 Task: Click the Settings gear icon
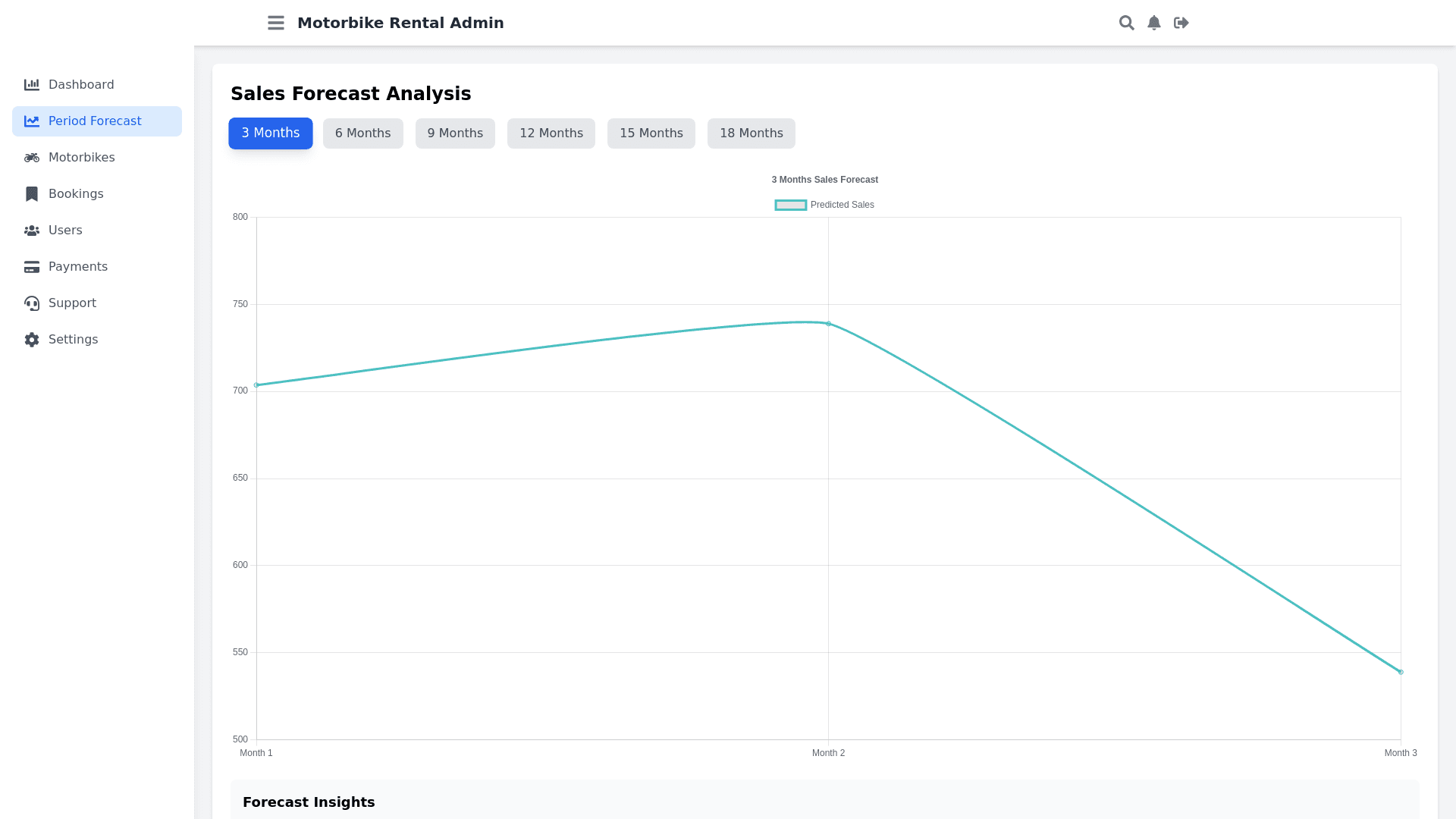[32, 340]
